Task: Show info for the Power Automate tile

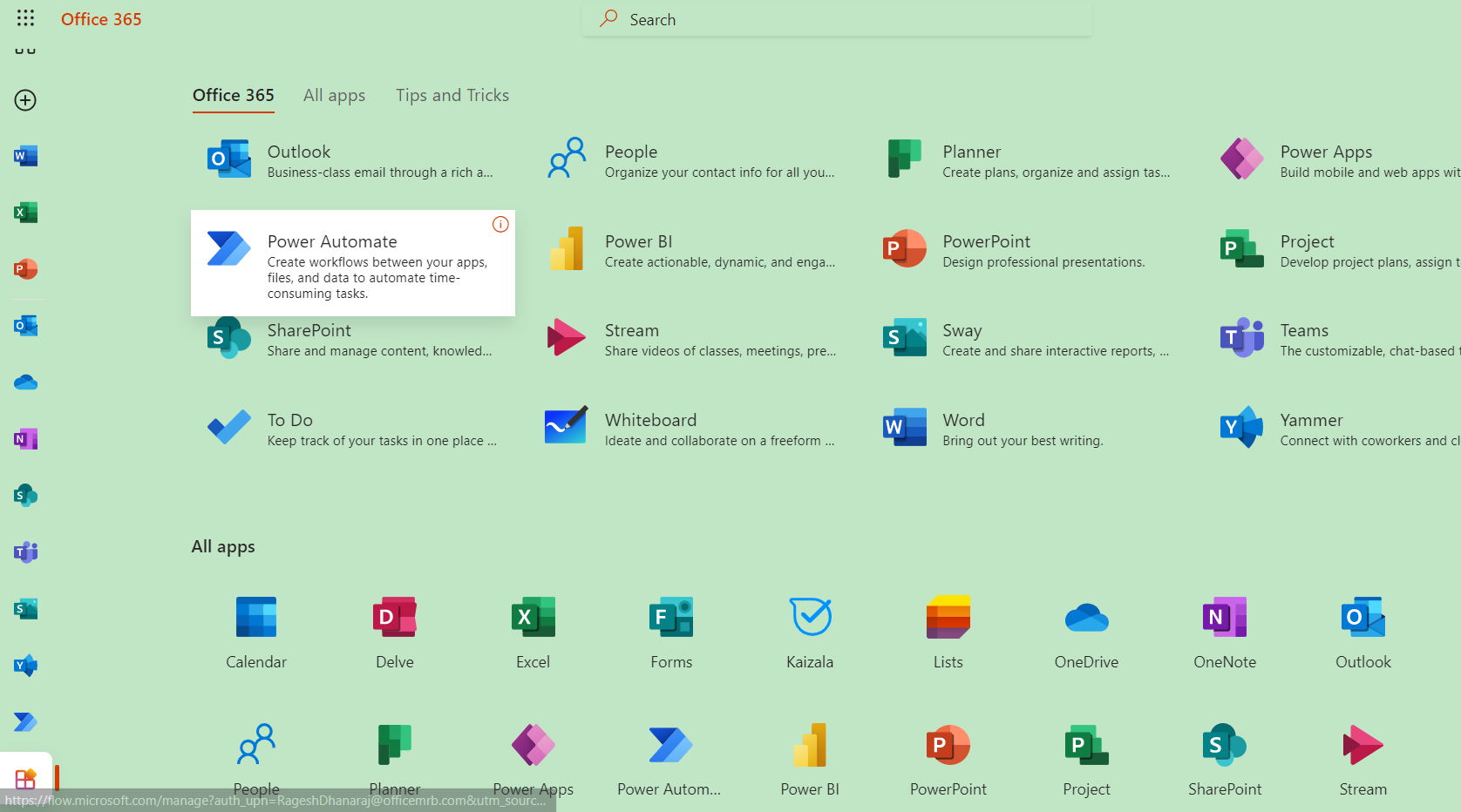Action: (500, 225)
